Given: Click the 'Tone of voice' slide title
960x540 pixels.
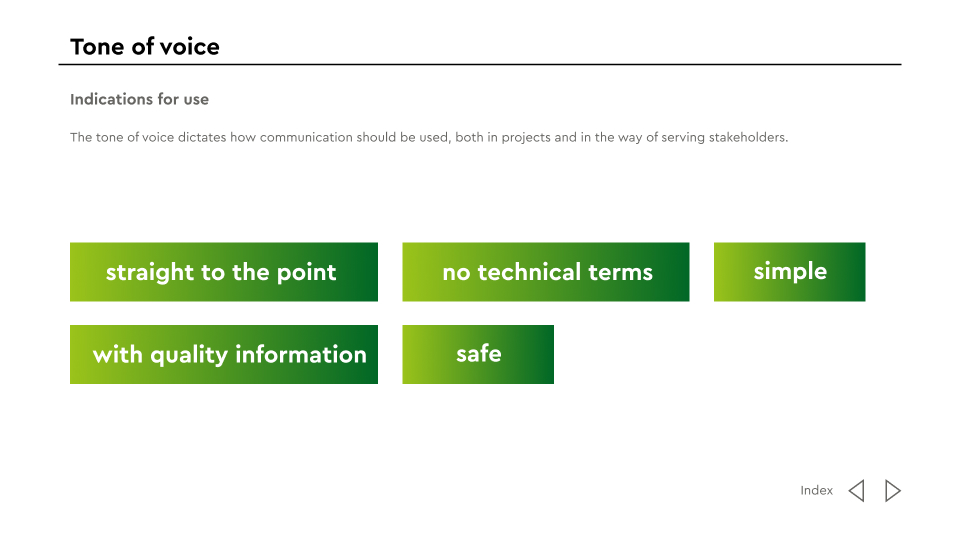Looking at the screenshot, I should tap(145, 47).
